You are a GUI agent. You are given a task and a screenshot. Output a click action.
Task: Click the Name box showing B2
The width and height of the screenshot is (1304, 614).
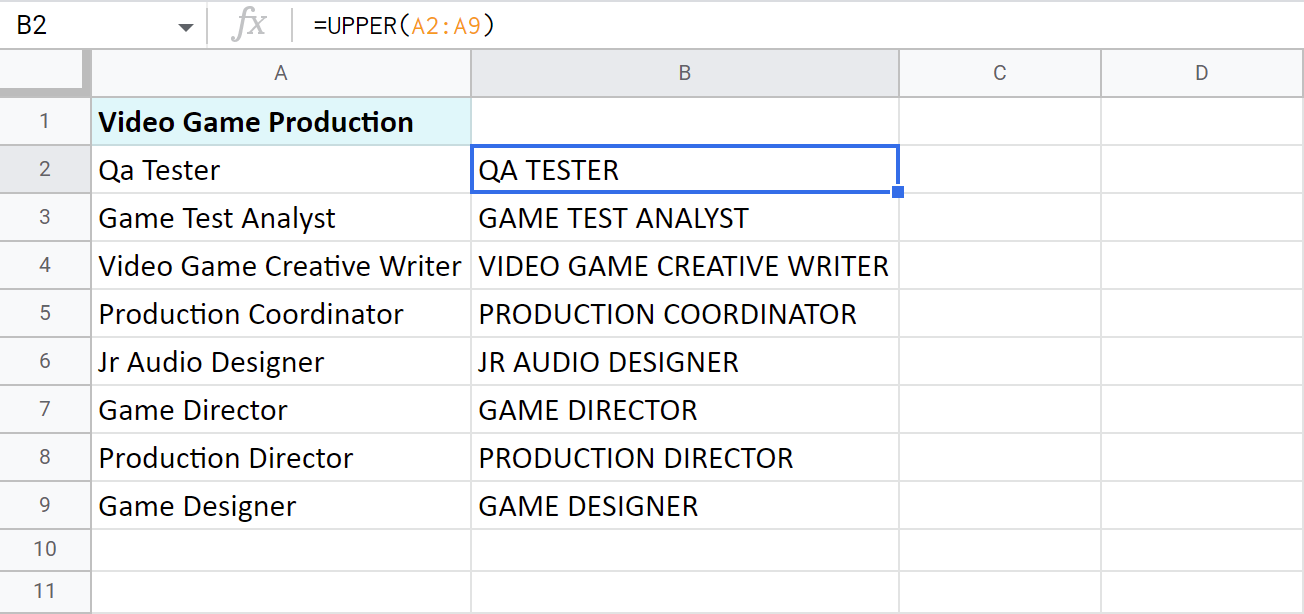[x=80, y=26]
